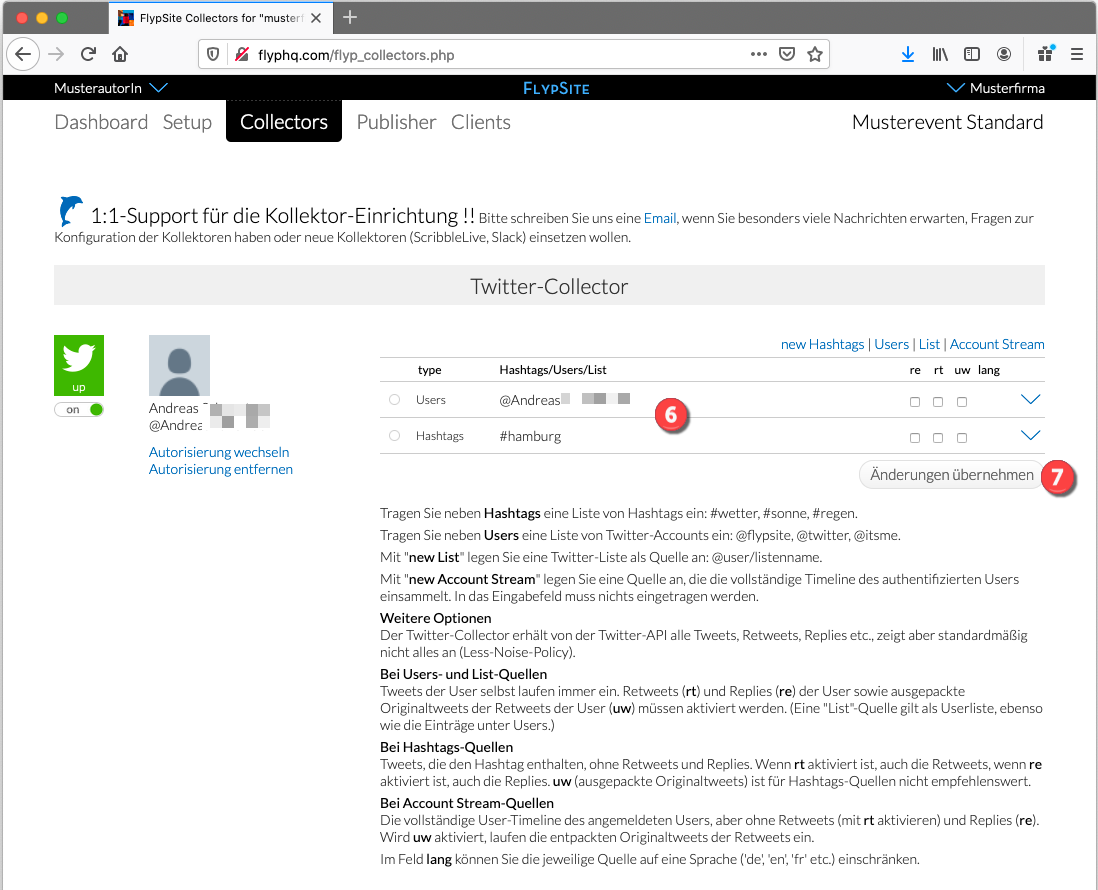
Task: Go to the Dashboard tab
Action: pyautogui.click(x=101, y=122)
